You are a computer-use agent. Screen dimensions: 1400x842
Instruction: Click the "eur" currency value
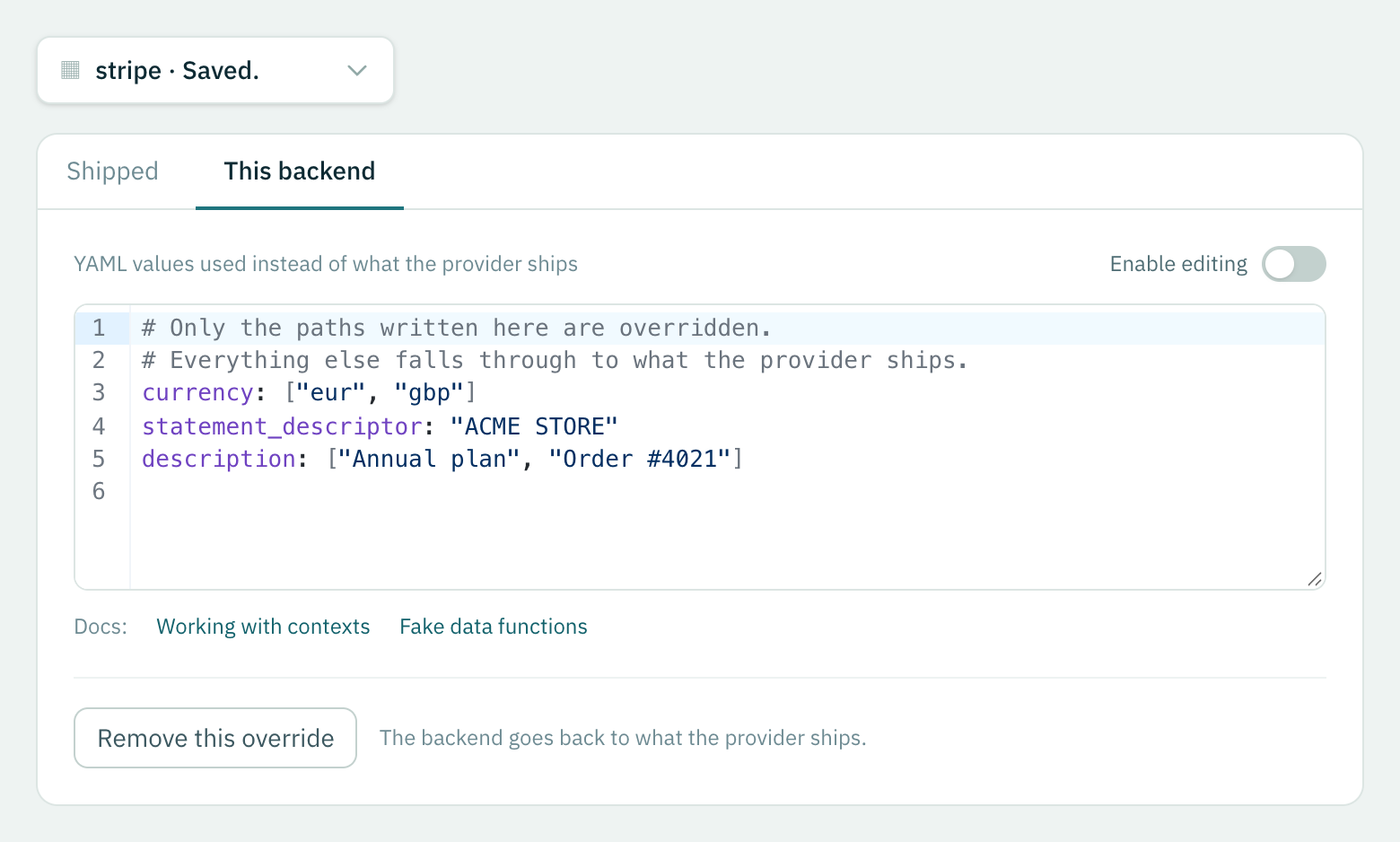330,393
